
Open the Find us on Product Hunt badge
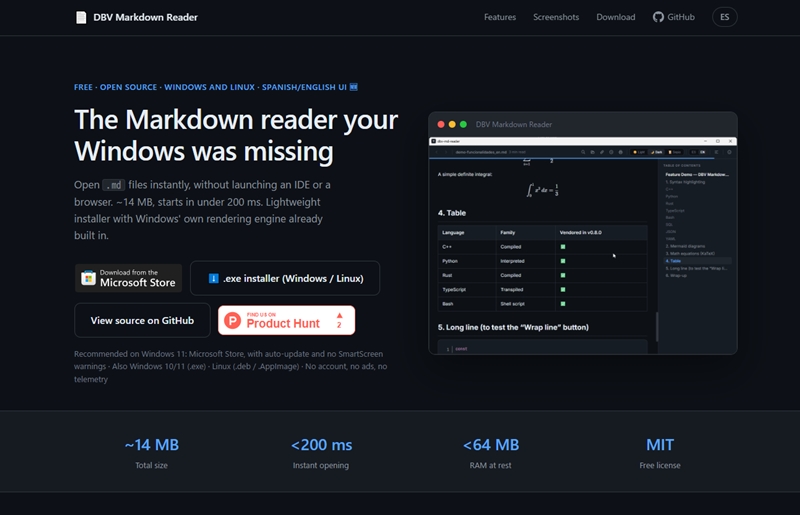286,321
